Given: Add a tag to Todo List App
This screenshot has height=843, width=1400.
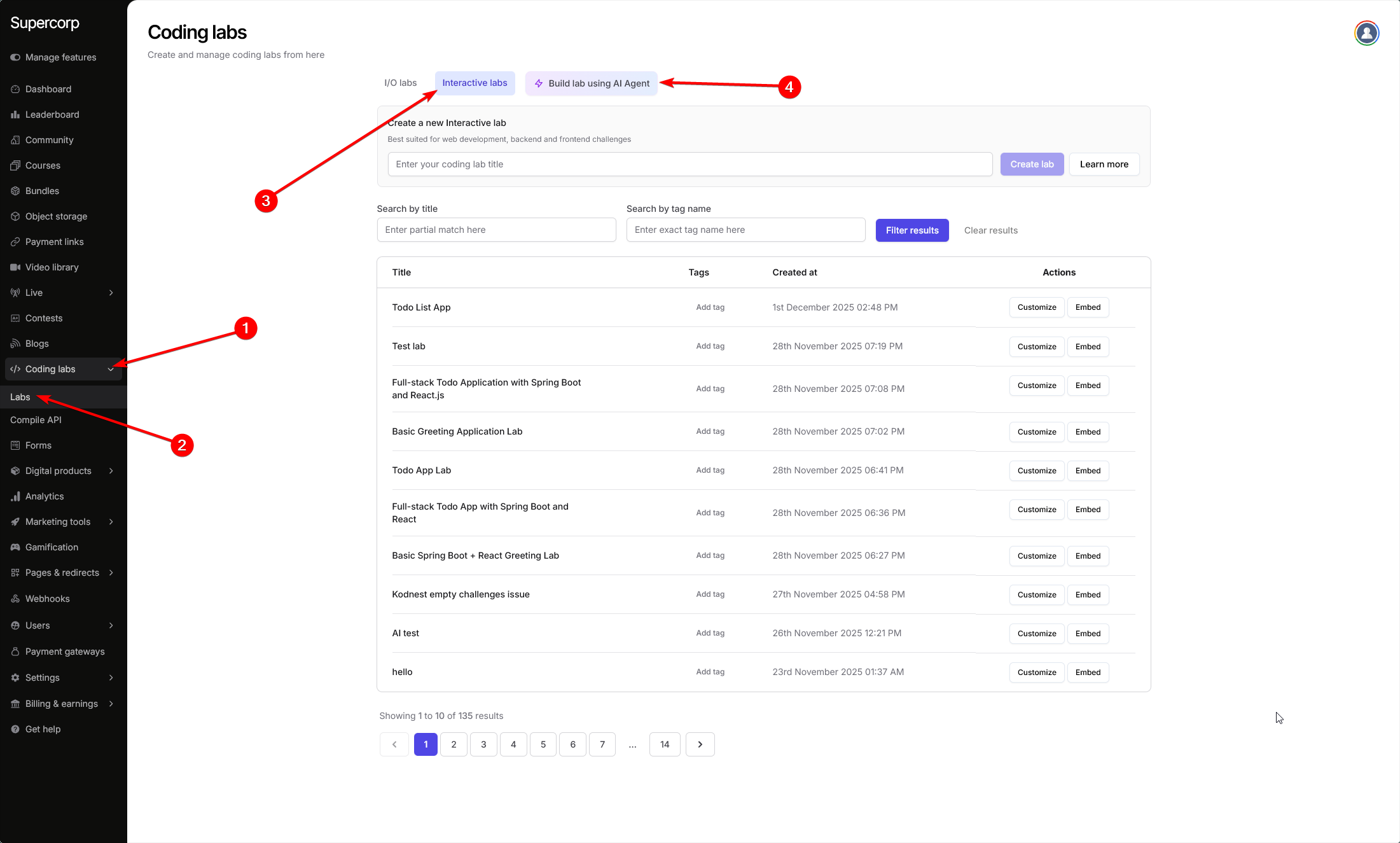Looking at the screenshot, I should coord(710,307).
